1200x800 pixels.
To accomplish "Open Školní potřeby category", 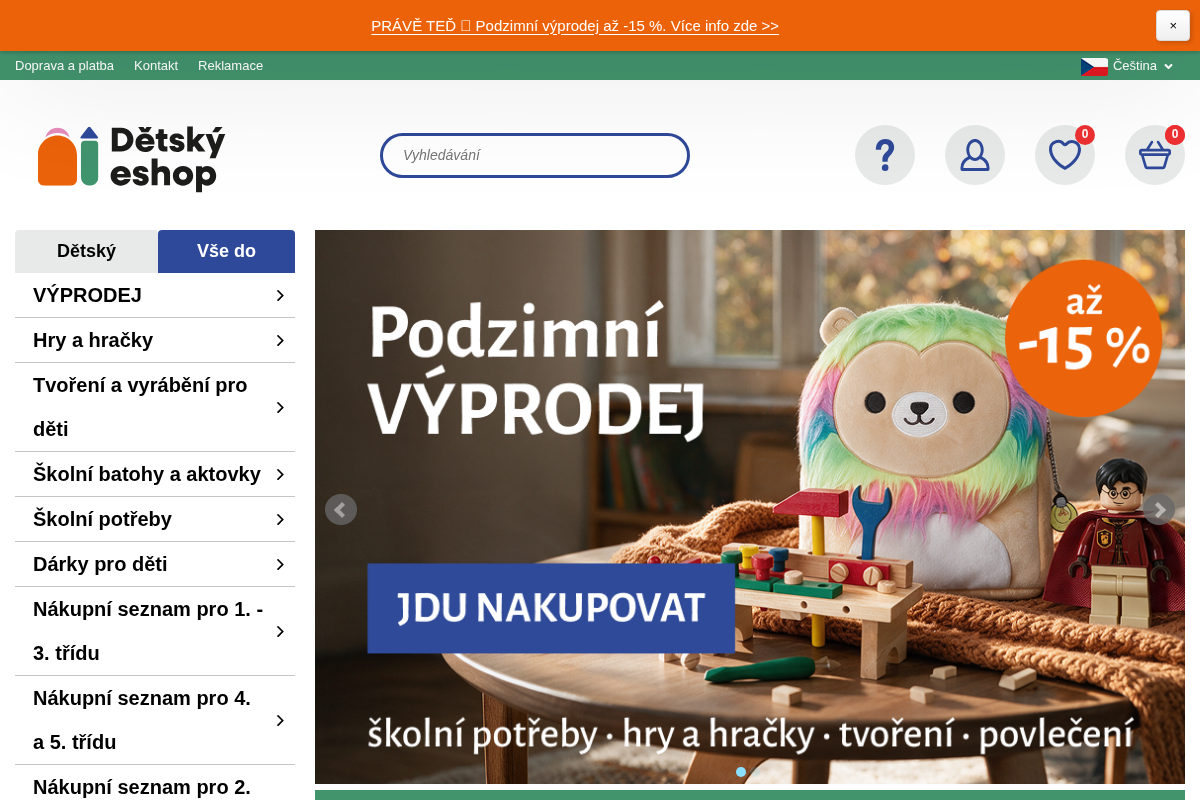I will 102,519.
